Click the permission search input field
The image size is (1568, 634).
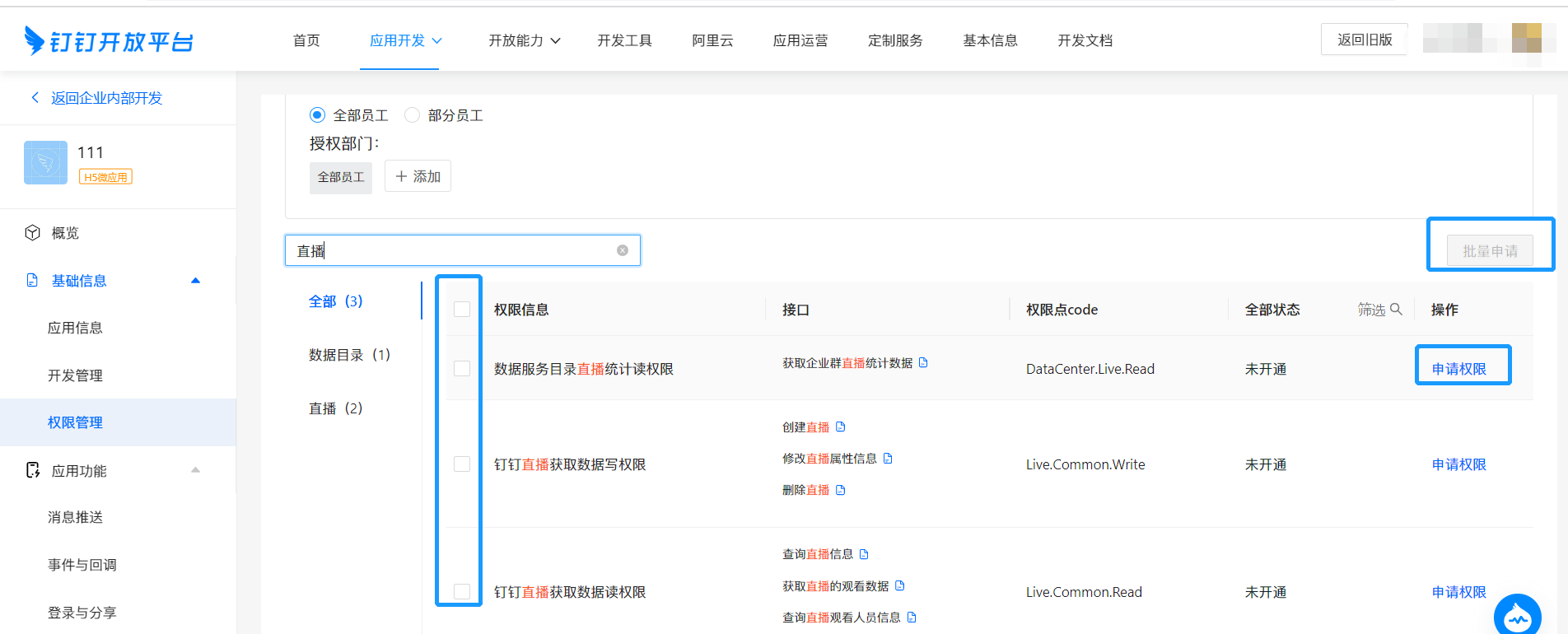point(462,250)
